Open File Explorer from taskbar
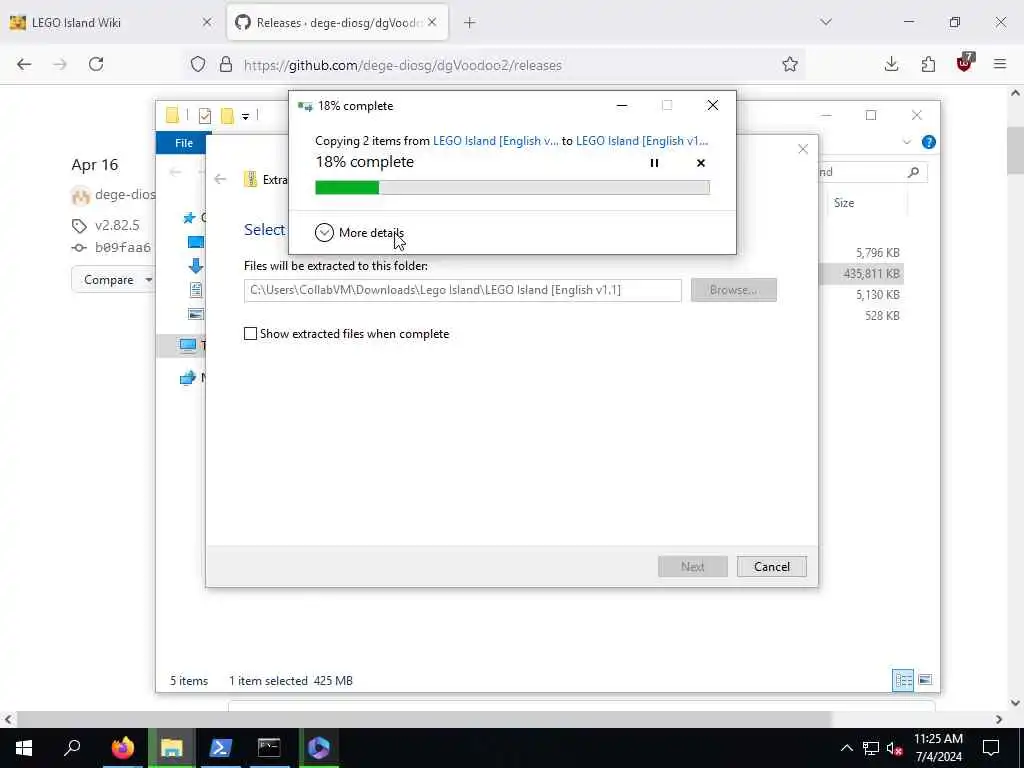The height and width of the screenshot is (768, 1024). click(171, 748)
